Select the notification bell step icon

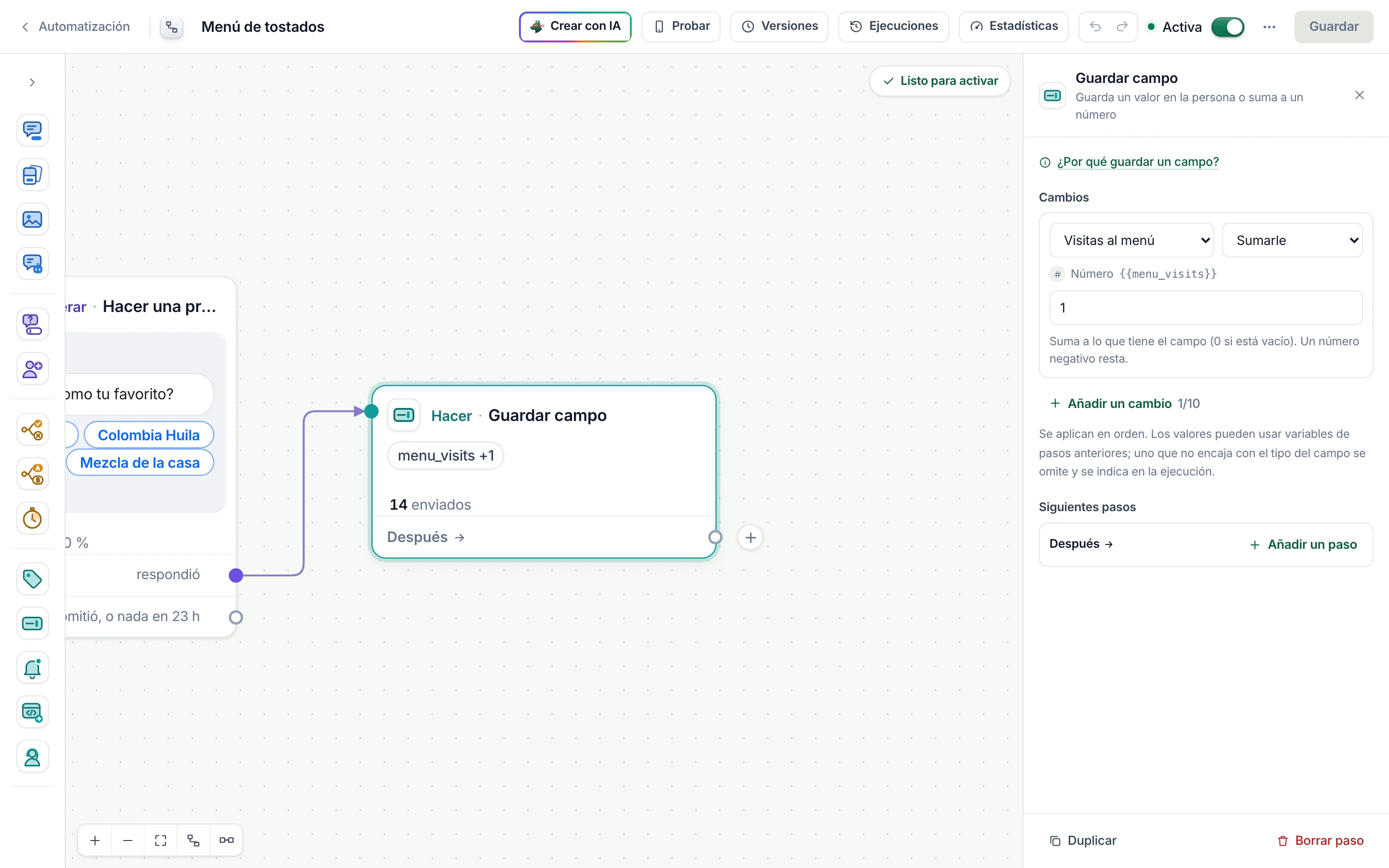32,668
